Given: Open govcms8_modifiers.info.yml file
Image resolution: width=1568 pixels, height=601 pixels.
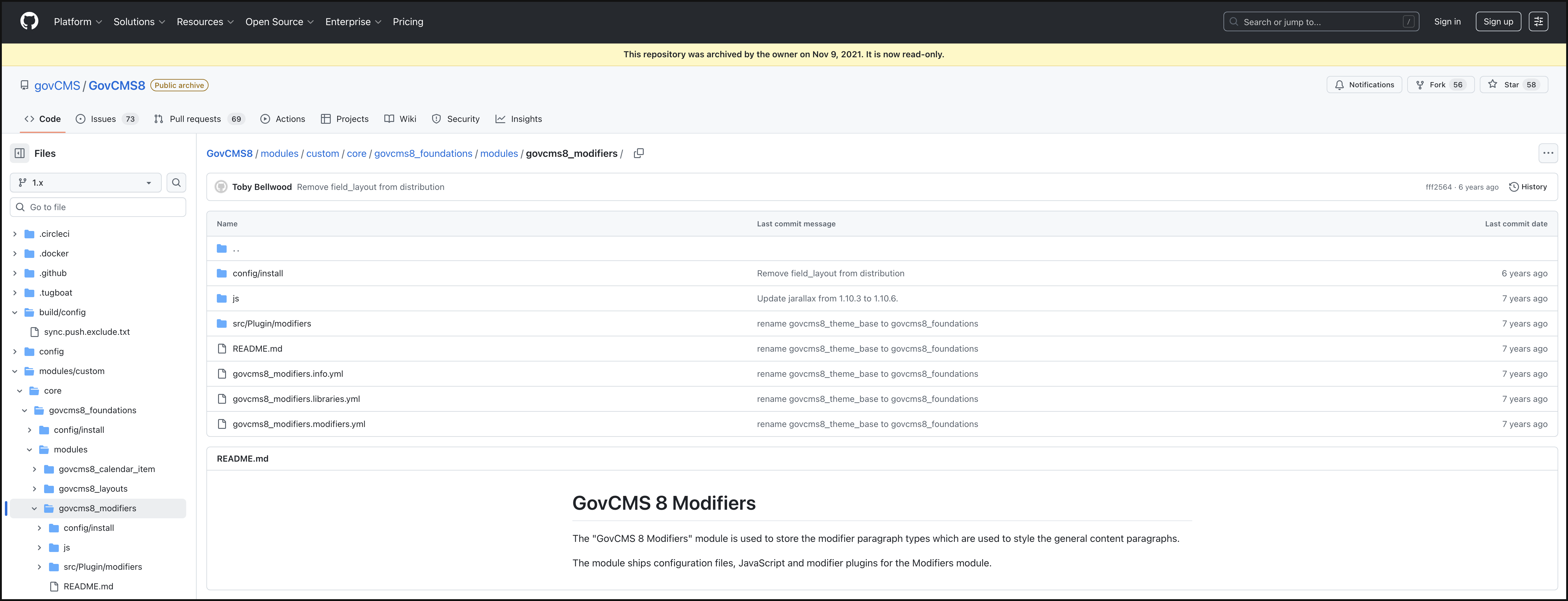Looking at the screenshot, I should pyautogui.click(x=287, y=374).
